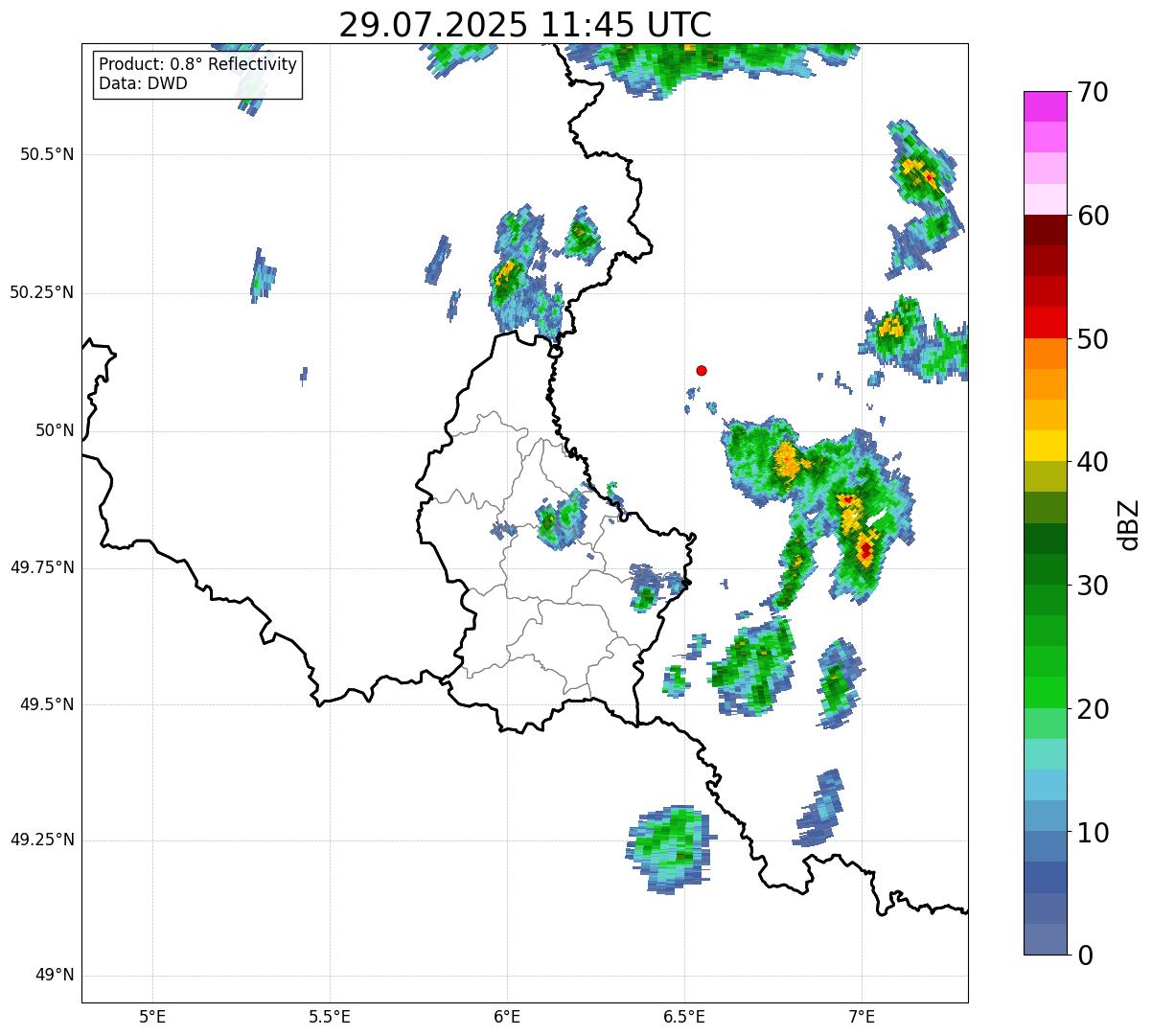Click the title "29.07.2025 11:45 UTC"

525,25
